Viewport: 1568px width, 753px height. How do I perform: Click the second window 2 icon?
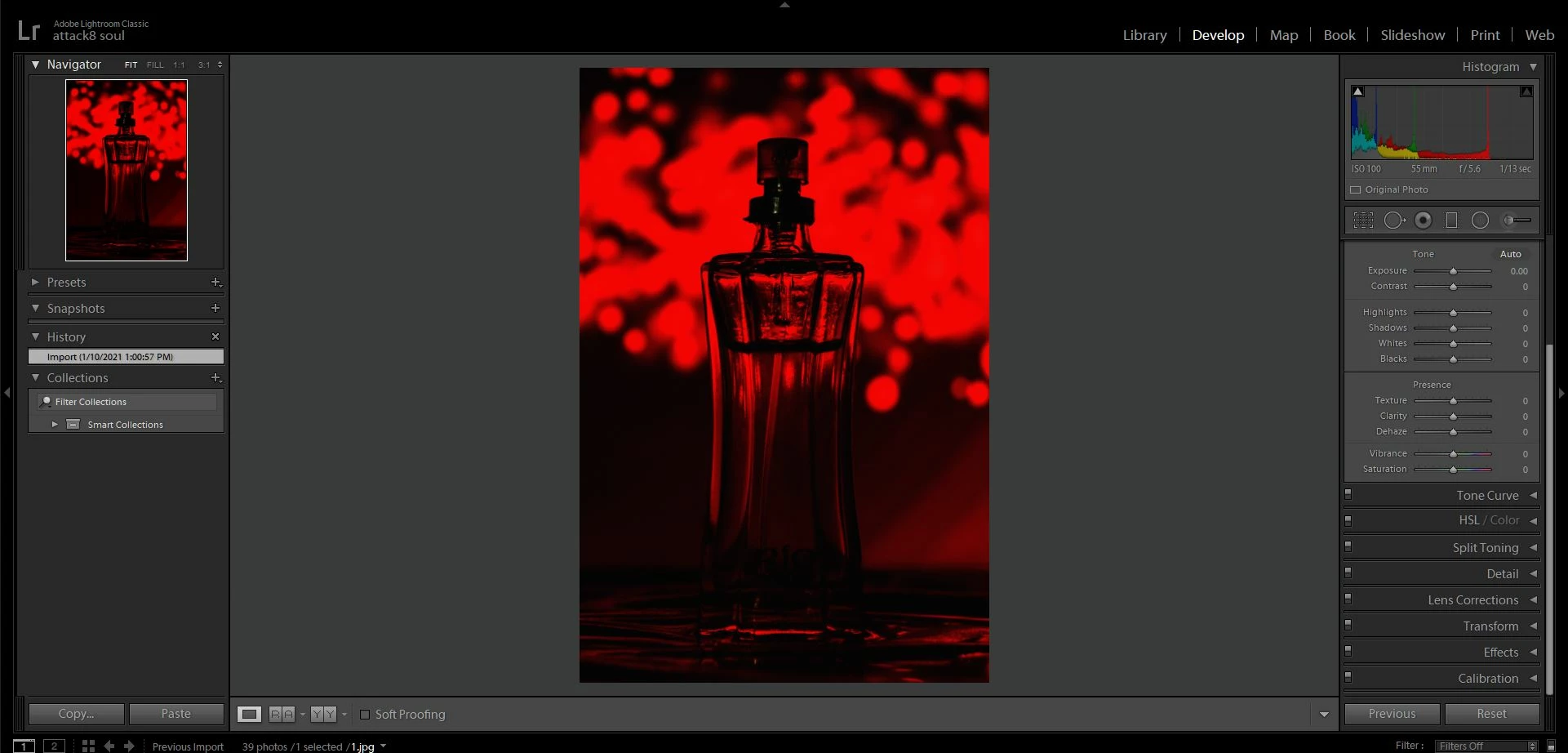point(54,746)
